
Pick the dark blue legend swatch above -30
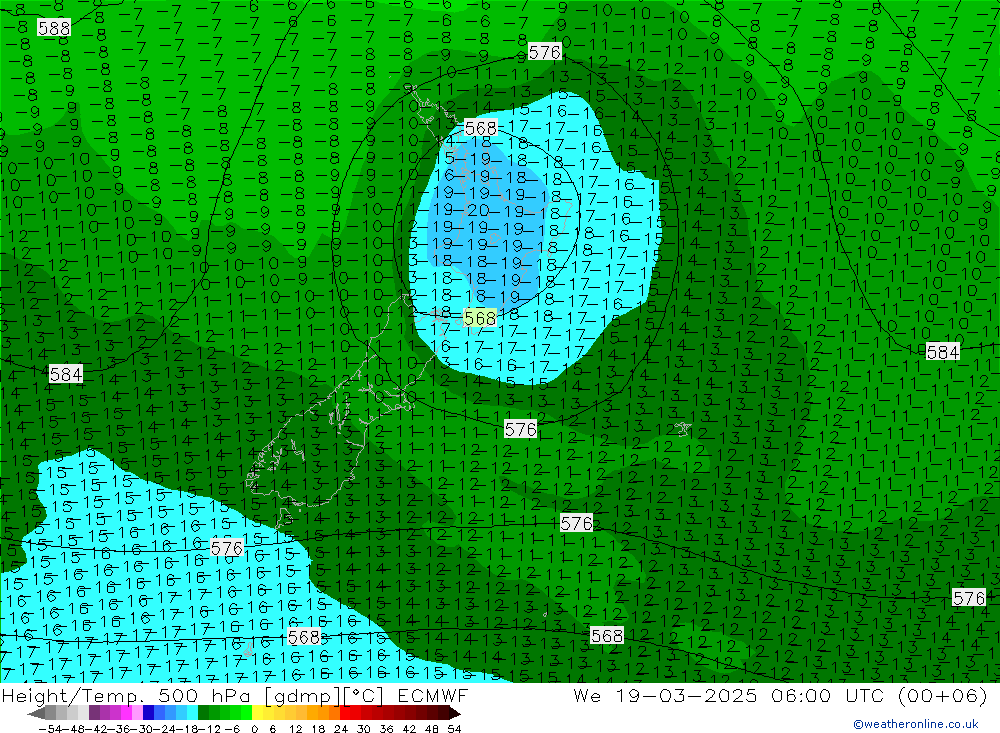click(x=149, y=713)
